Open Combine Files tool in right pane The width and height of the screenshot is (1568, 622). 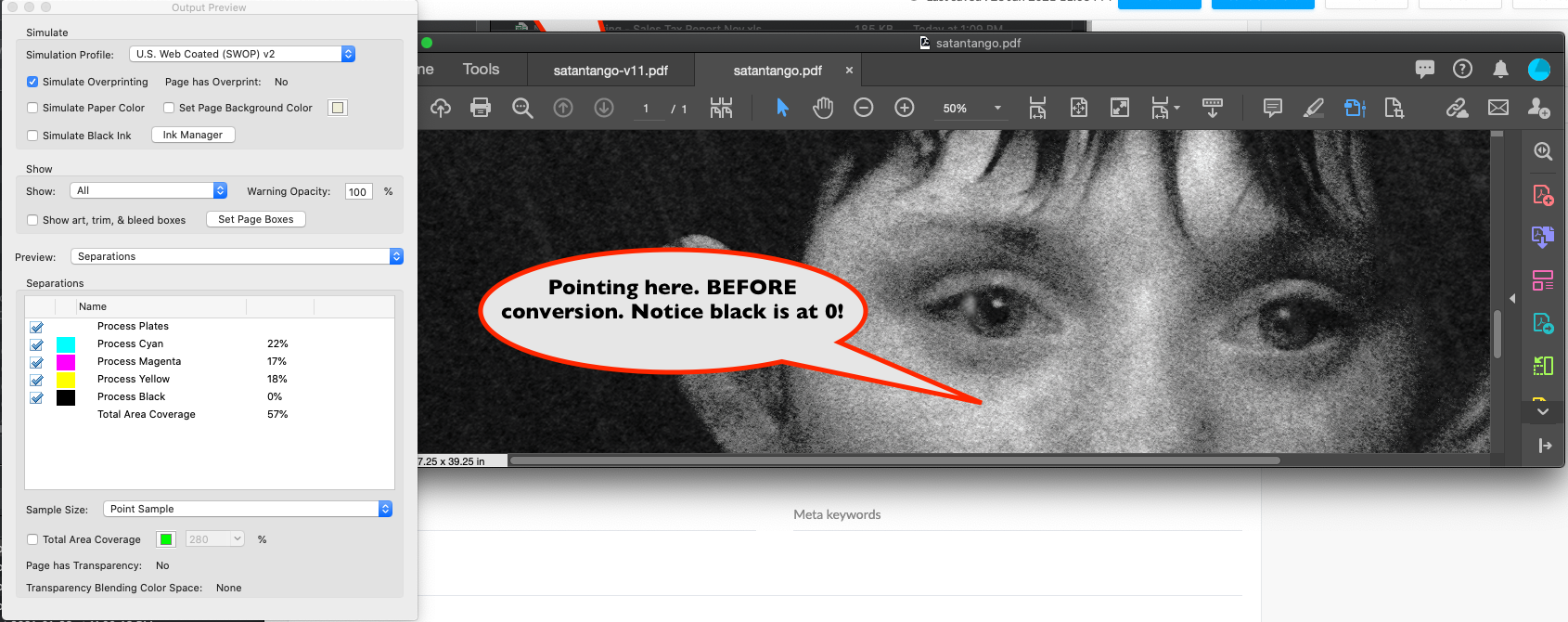click(1543, 237)
